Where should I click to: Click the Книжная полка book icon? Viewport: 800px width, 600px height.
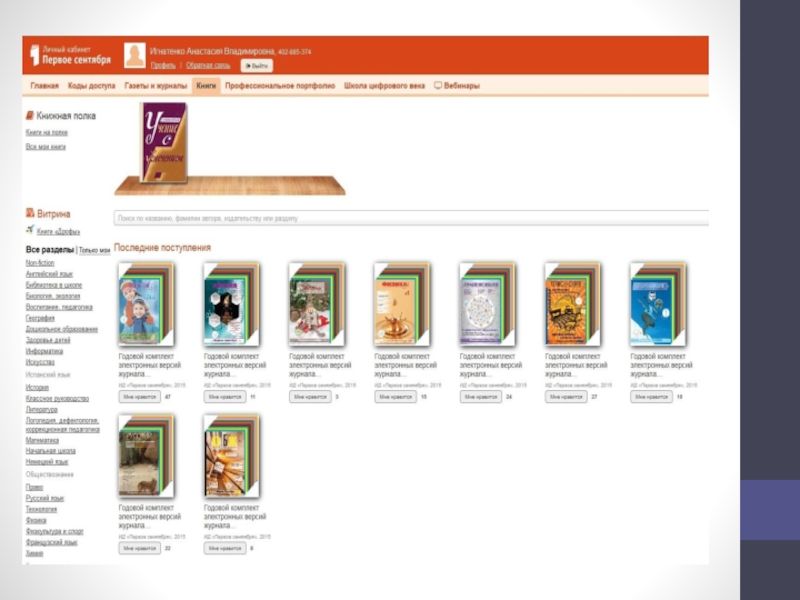[30, 116]
